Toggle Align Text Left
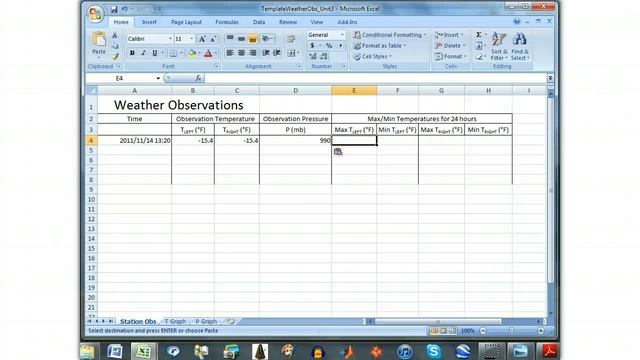This screenshot has height=360, width=640. point(230,53)
